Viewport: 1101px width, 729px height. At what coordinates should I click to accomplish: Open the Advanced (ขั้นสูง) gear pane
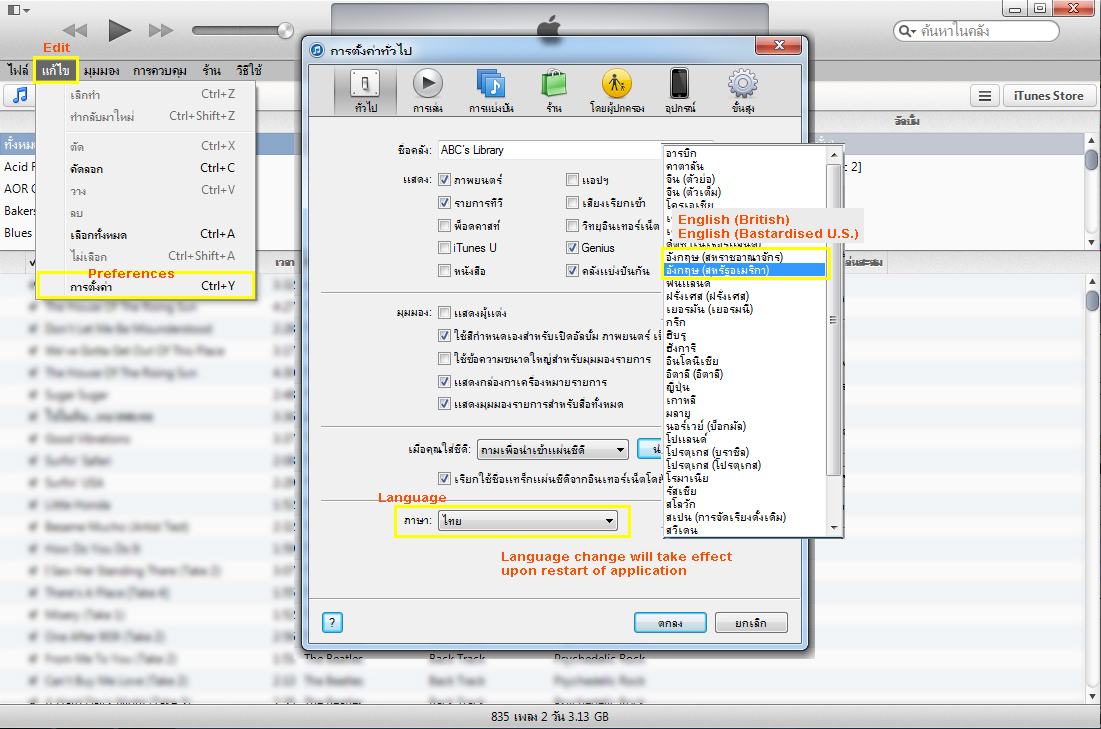pyautogui.click(x=743, y=91)
